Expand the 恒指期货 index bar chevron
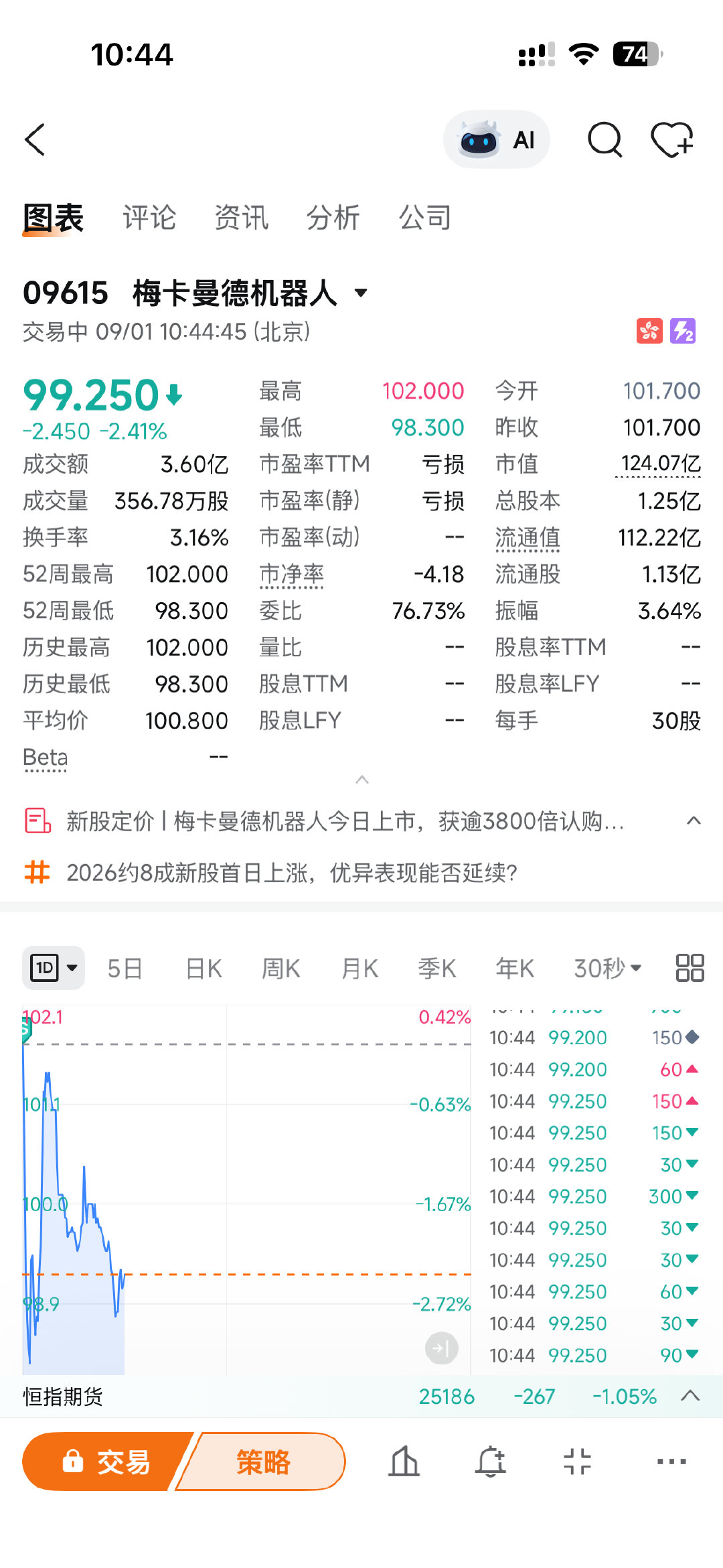723x1568 pixels. pos(690,1396)
